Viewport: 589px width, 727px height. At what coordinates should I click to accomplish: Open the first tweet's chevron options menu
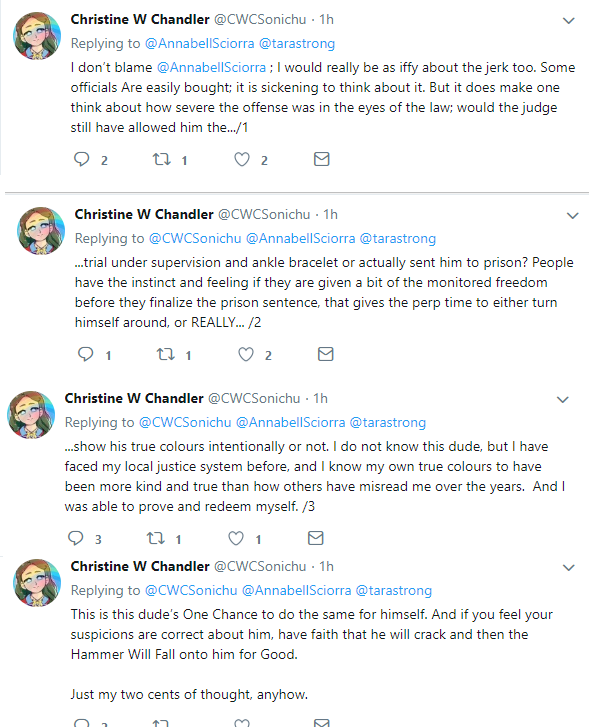click(569, 20)
